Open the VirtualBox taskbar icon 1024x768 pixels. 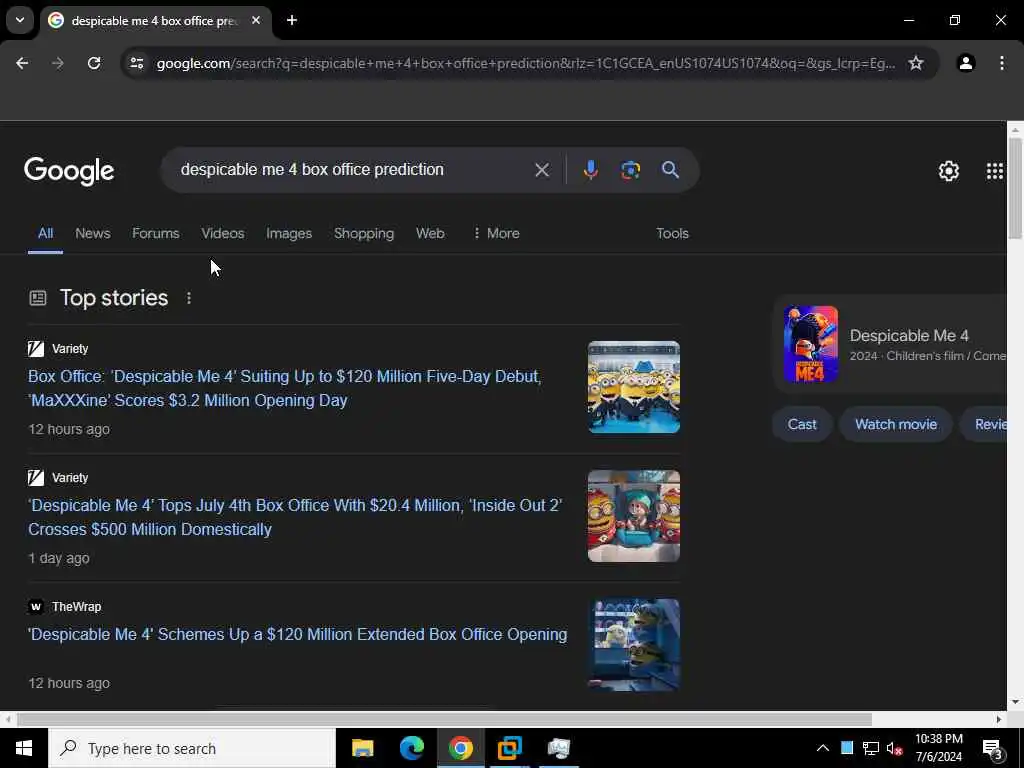point(509,748)
